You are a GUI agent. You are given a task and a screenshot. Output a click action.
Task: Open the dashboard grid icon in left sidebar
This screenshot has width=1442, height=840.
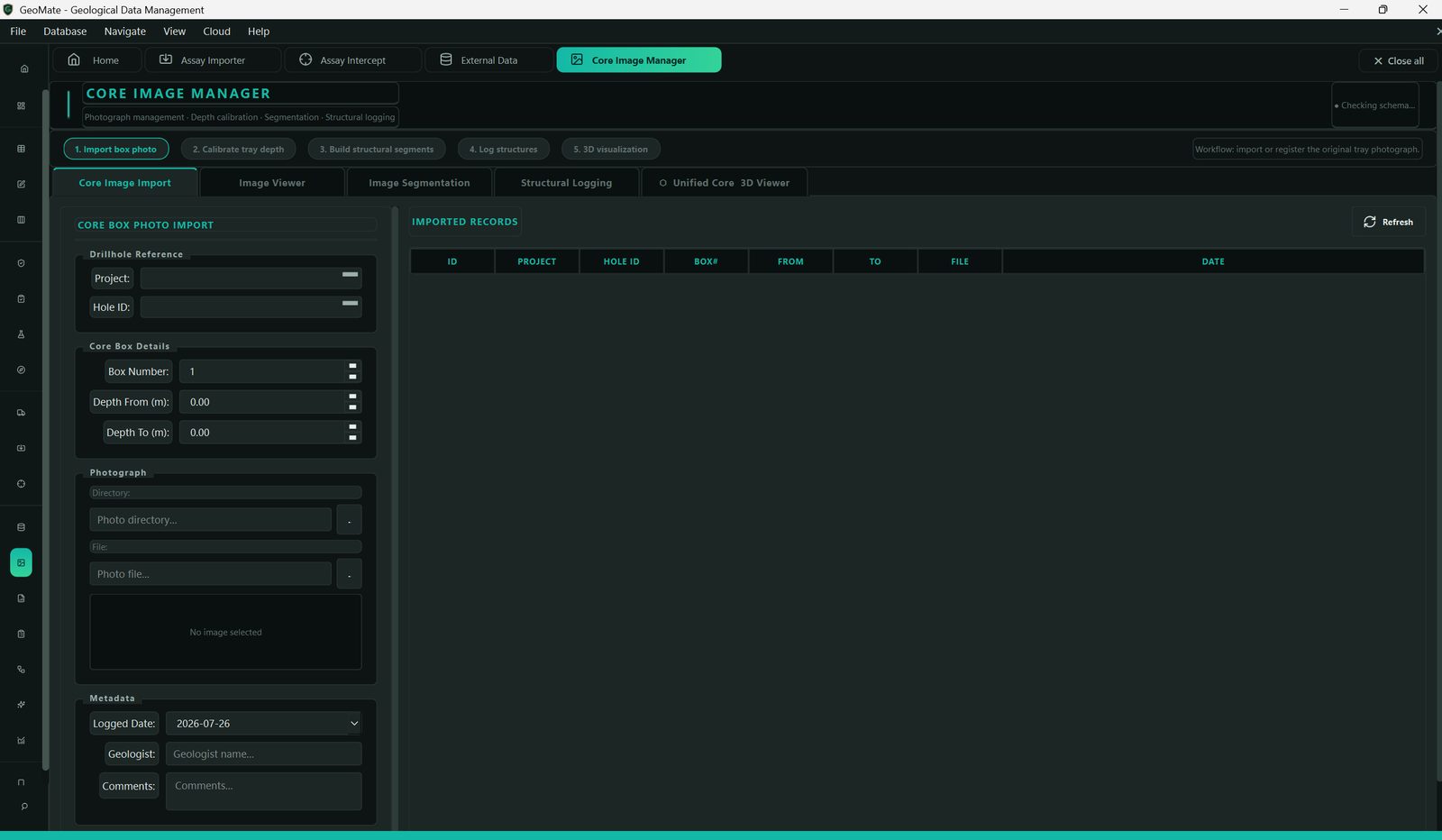point(21,105)
